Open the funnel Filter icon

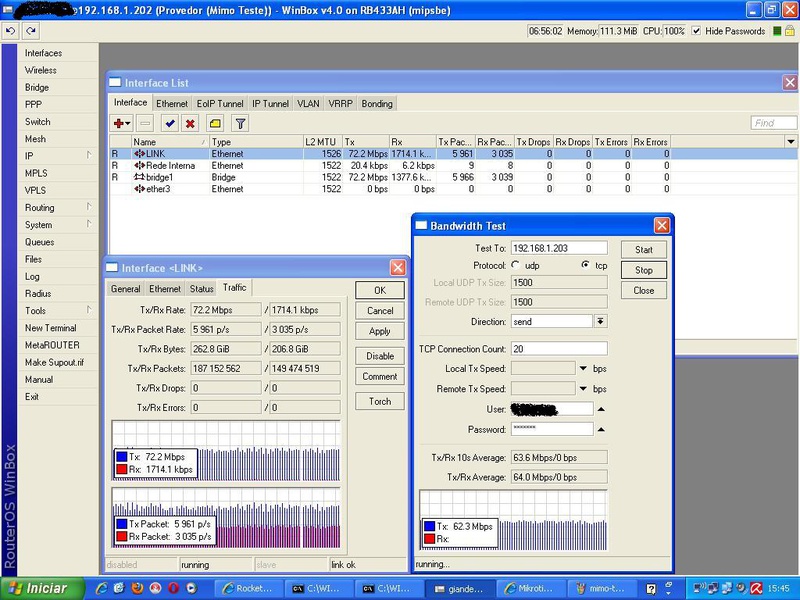(240, 123)
